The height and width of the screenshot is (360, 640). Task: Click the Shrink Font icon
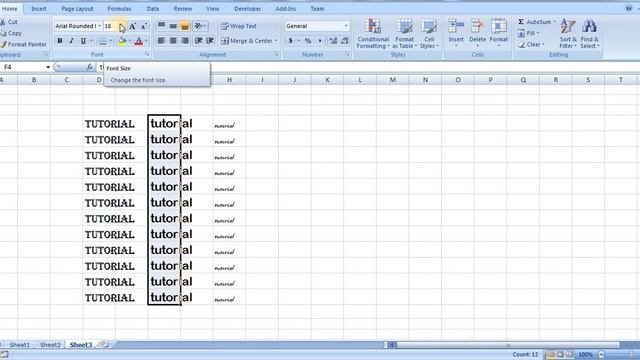(143, 26)
